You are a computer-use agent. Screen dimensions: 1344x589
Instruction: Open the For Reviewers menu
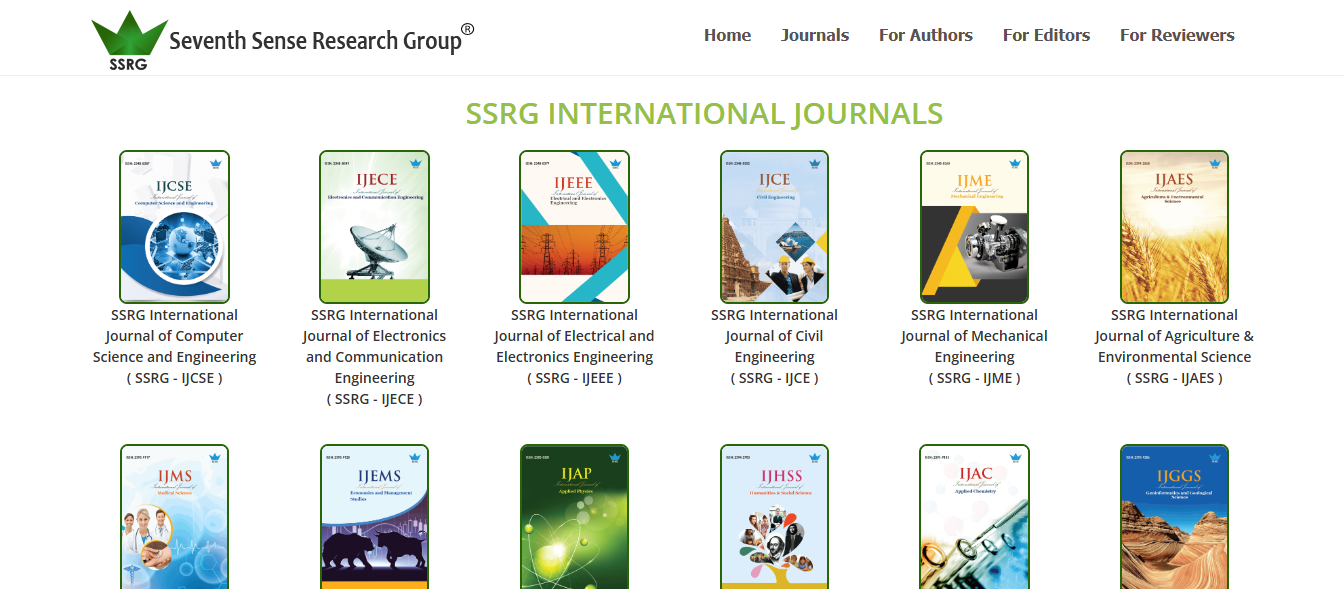1177,35
